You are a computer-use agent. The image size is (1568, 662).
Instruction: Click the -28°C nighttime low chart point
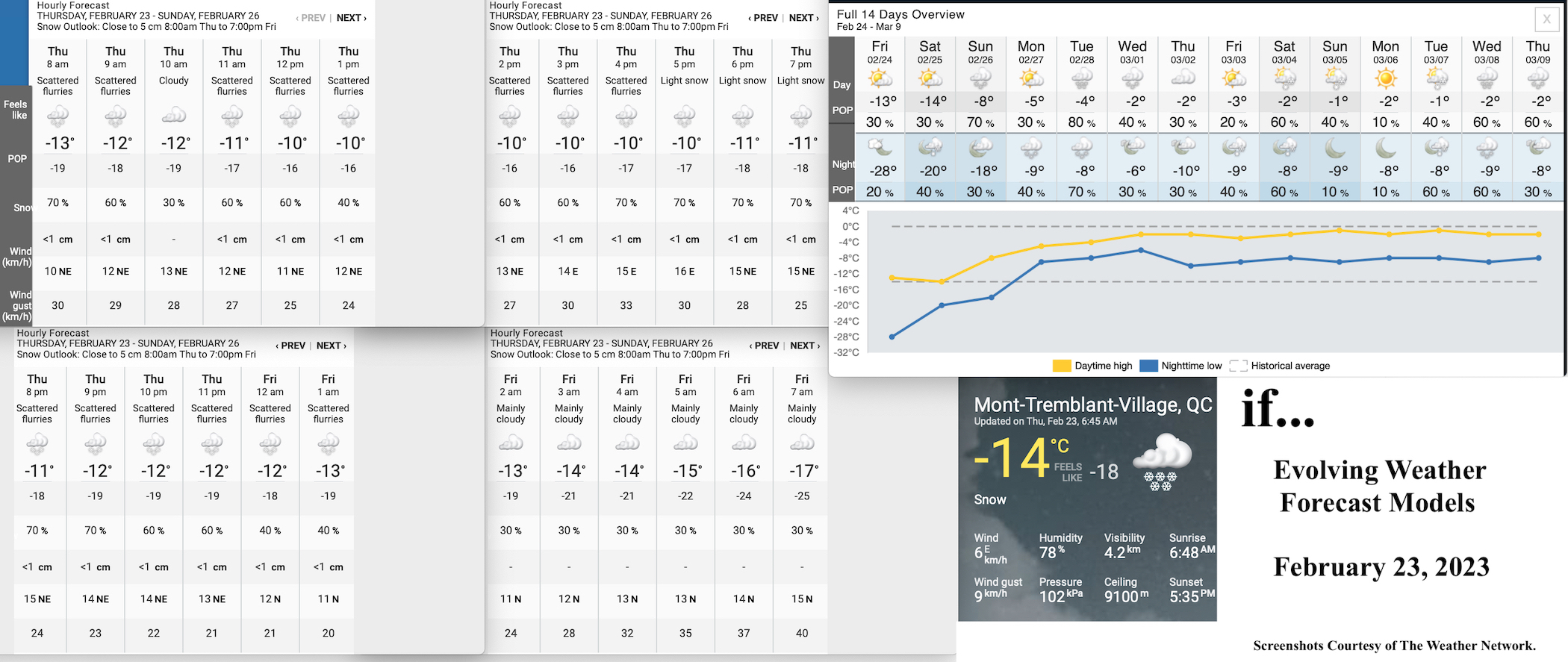(x=892, y=337)
